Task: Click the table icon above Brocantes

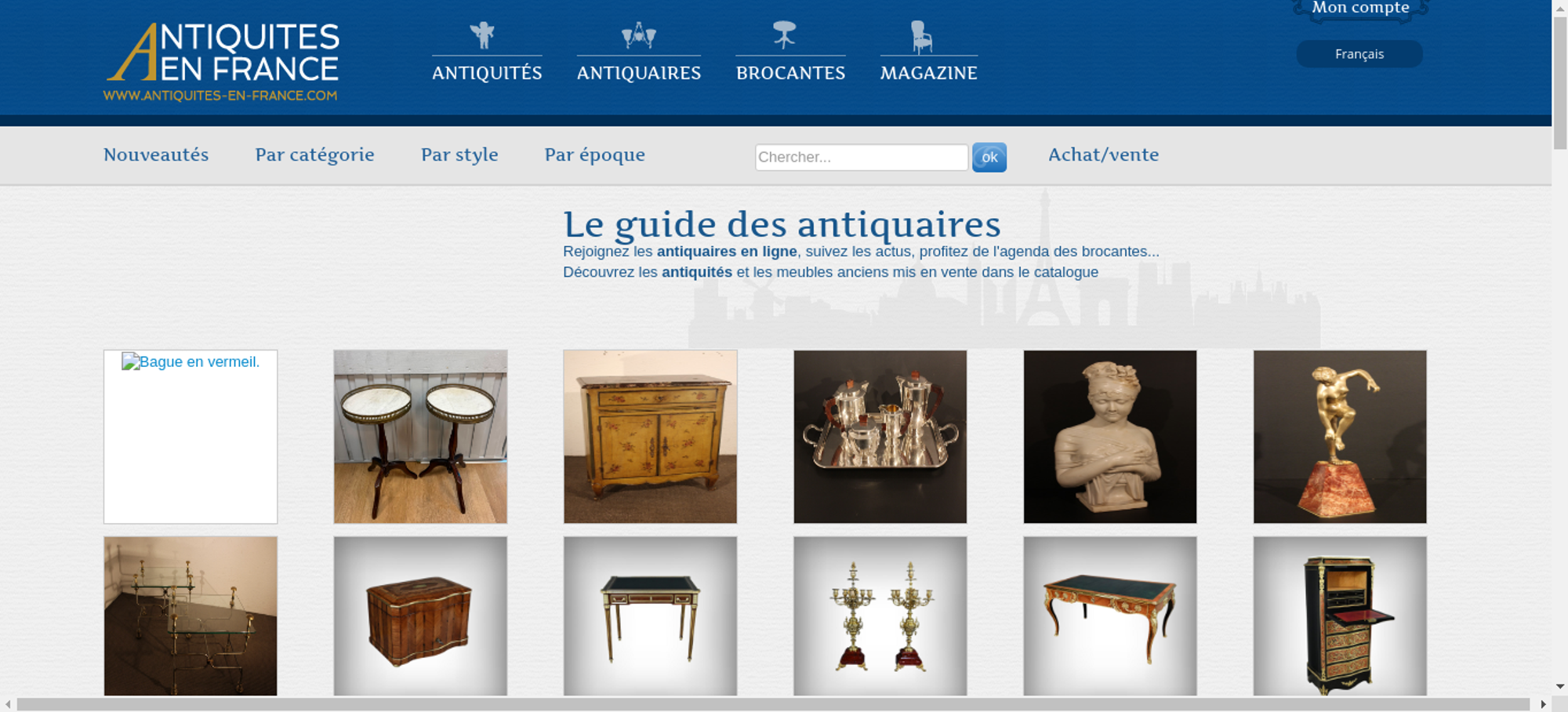Action: 784,35
